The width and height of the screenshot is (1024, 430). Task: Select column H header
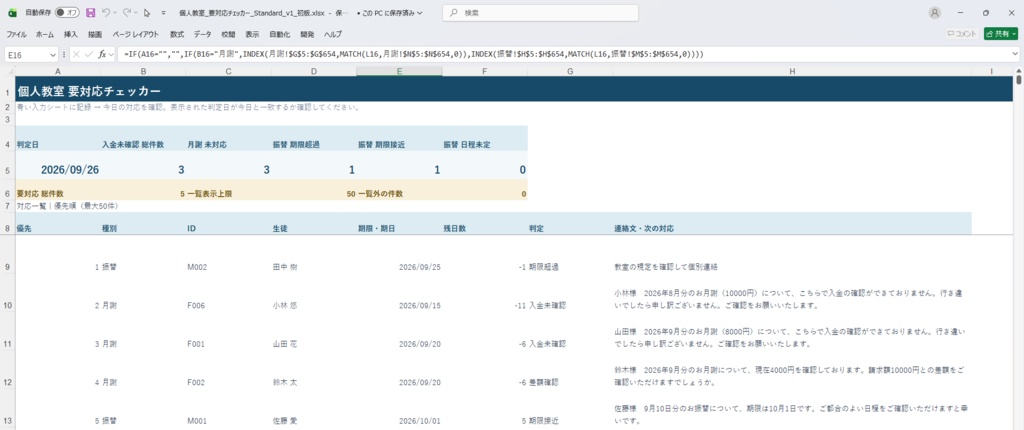[x=792, y=71]
